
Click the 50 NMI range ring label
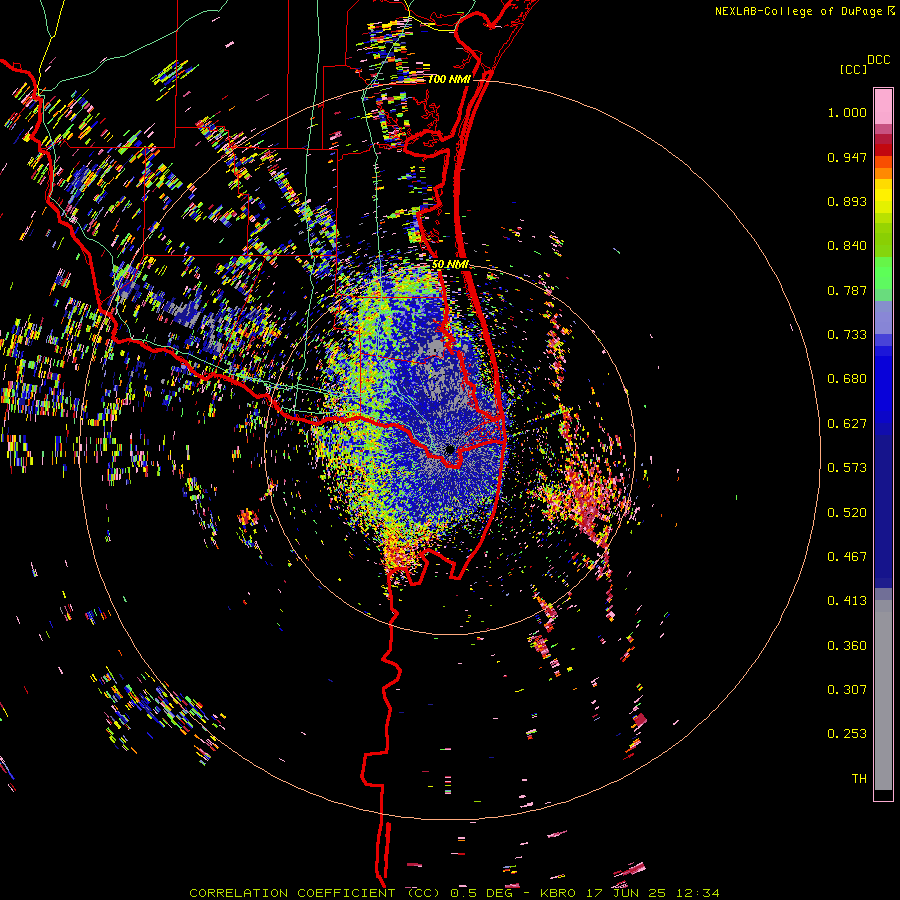tap(450, 264)
